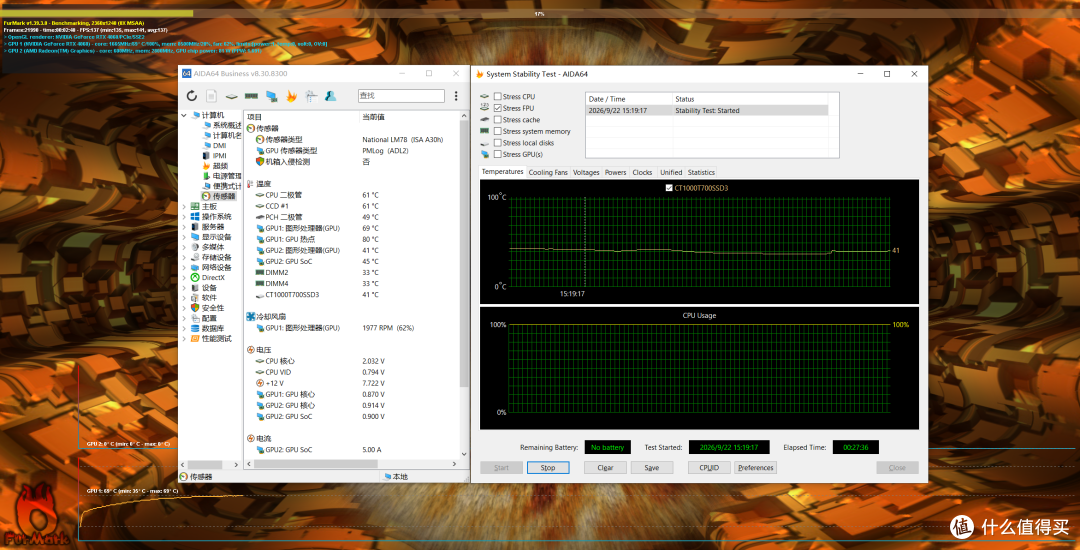Viewport: 1080px width, 550px height.
Task: Click the CPU chip icon in AIDA64 toolbar
Action: (233, 96)
